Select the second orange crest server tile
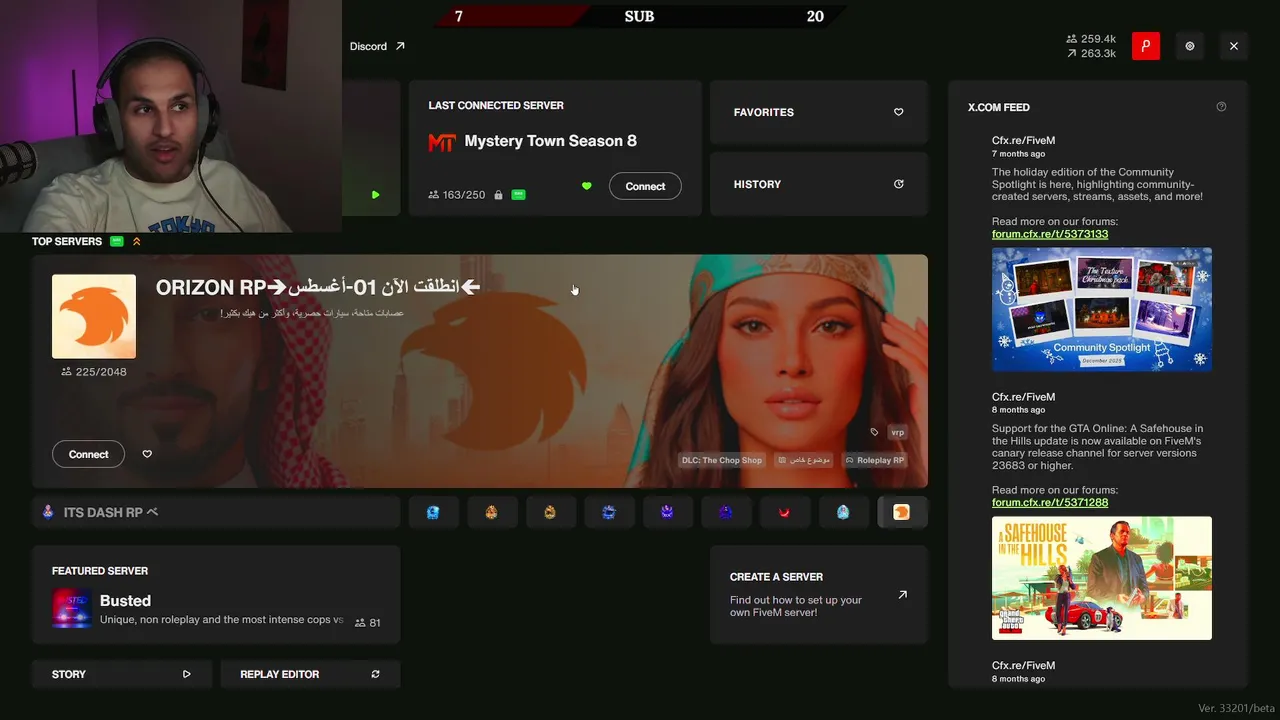This screenshot has height=720, width=1280. coord(491,512)
